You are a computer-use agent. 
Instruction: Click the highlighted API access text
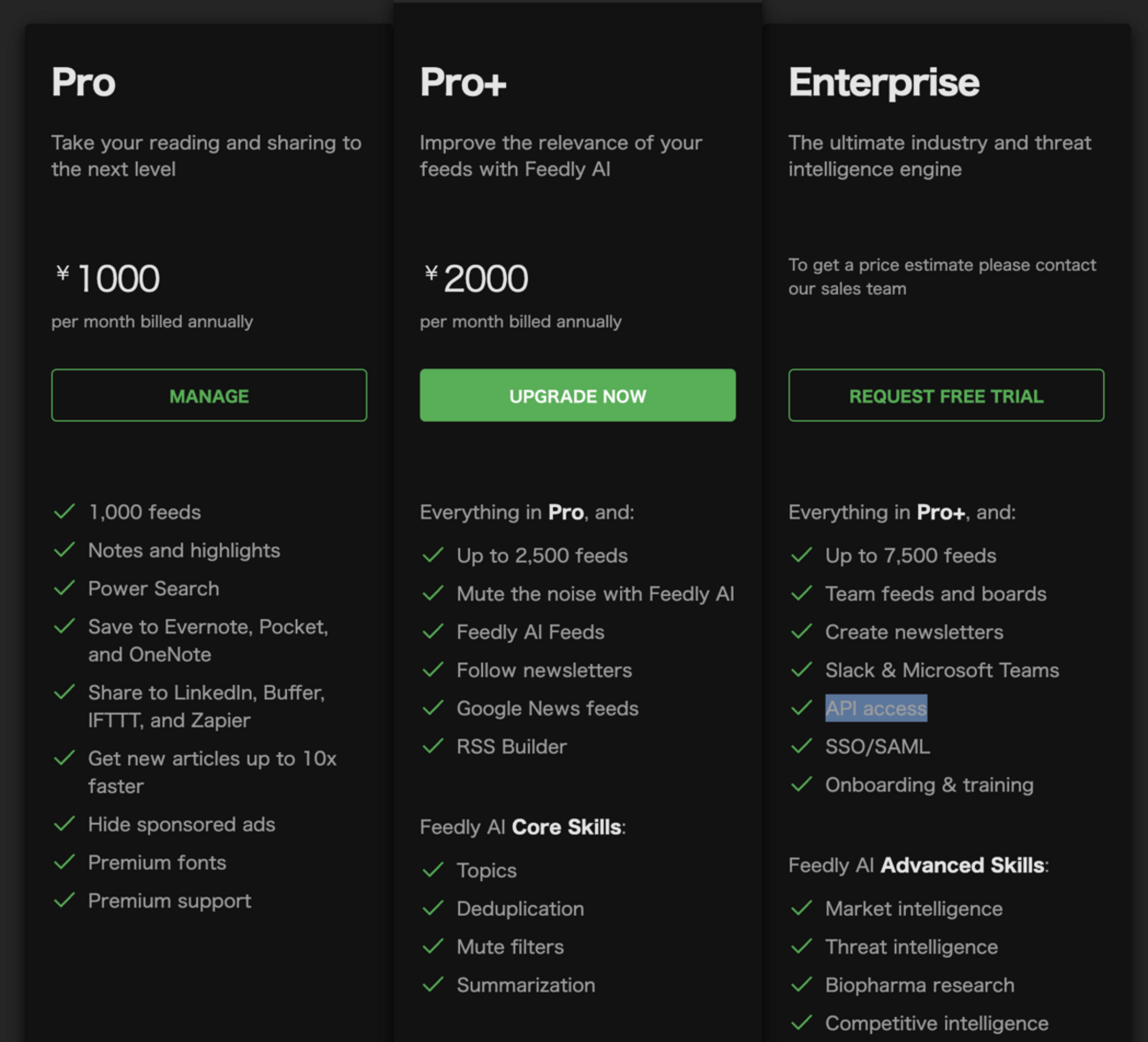pos(876,708)
